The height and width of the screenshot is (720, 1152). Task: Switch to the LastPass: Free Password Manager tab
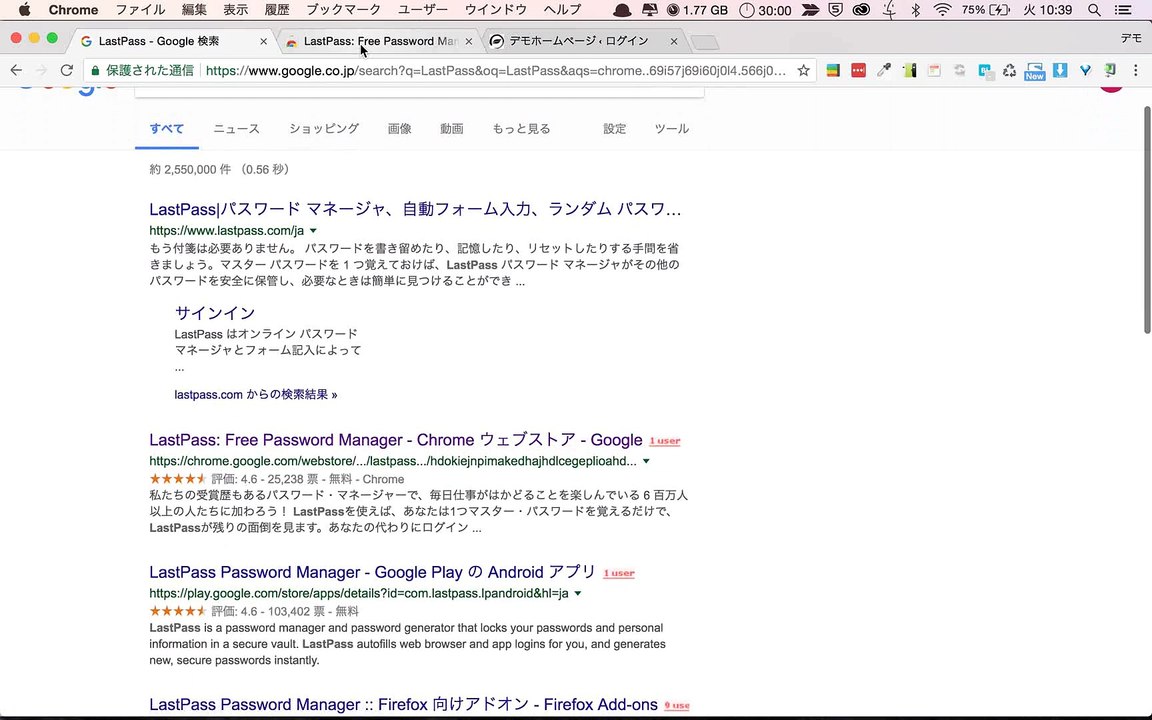(x=380, y=41)
